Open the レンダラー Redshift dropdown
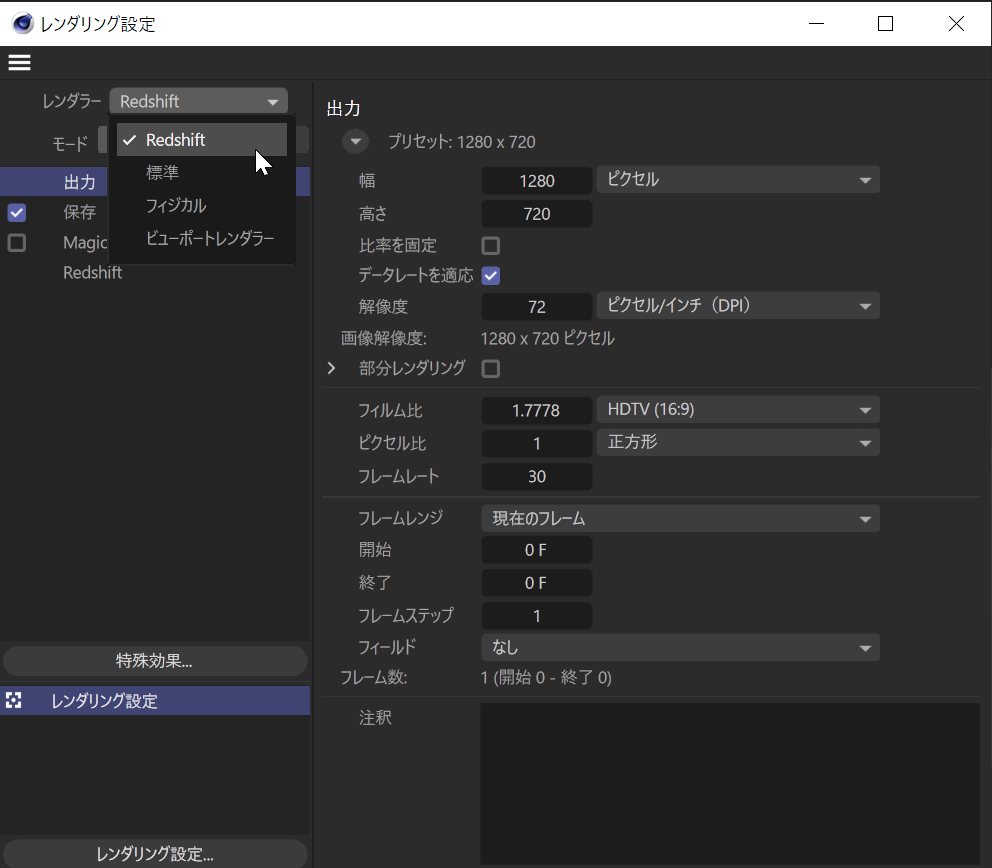Image resolution: width=992 pixels, height=868 pixels. (199, 101)
